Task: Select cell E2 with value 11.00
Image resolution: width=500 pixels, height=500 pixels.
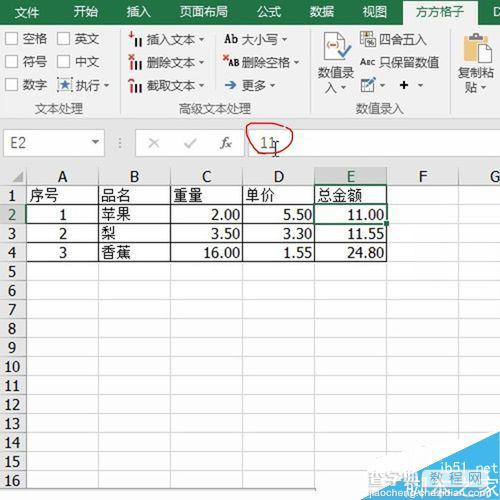Action: 350,214
